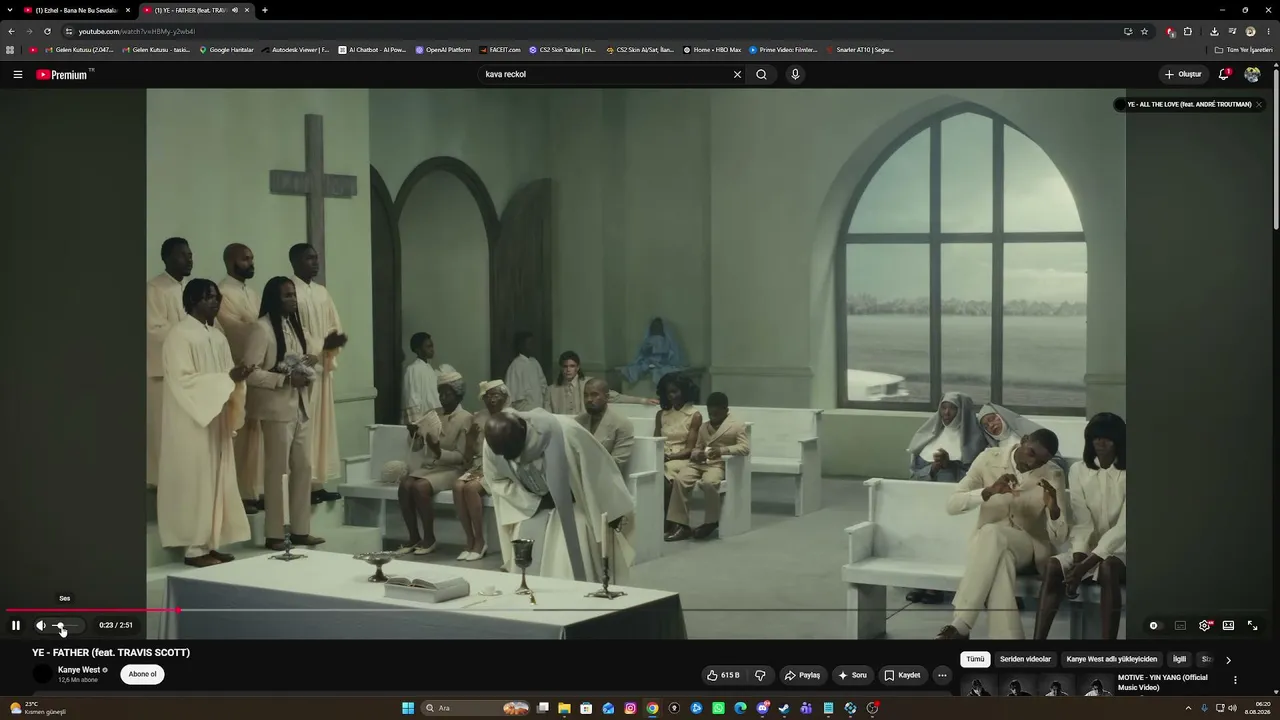Click the taskbar search box 'Ara'
This screenshot has height=720, width=1280.
click(x=476, y=709)
